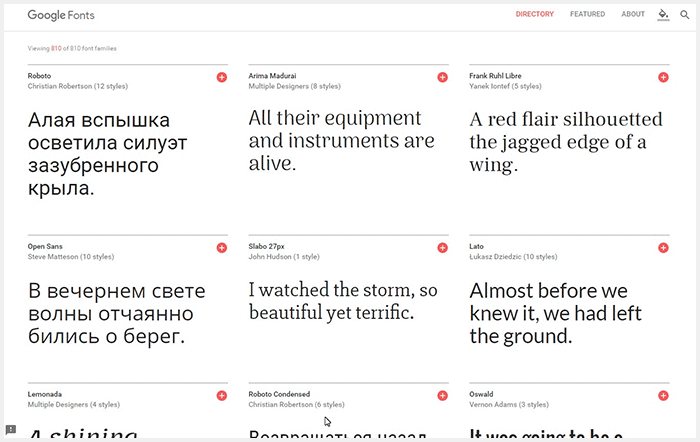
Task: Add Open Sans font to selection
Action: click(x=221, y=248)
